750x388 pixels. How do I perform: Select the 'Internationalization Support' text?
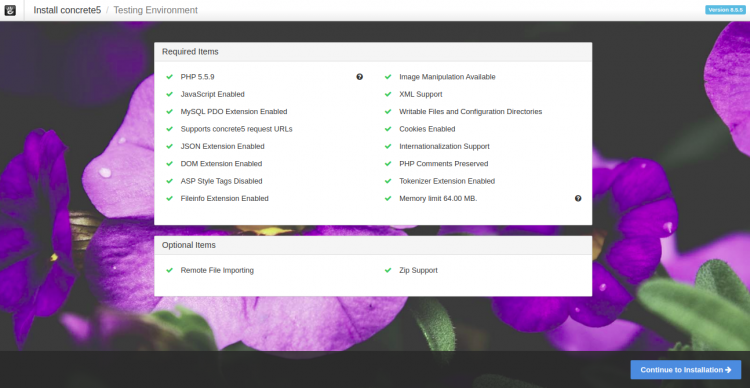444,146
